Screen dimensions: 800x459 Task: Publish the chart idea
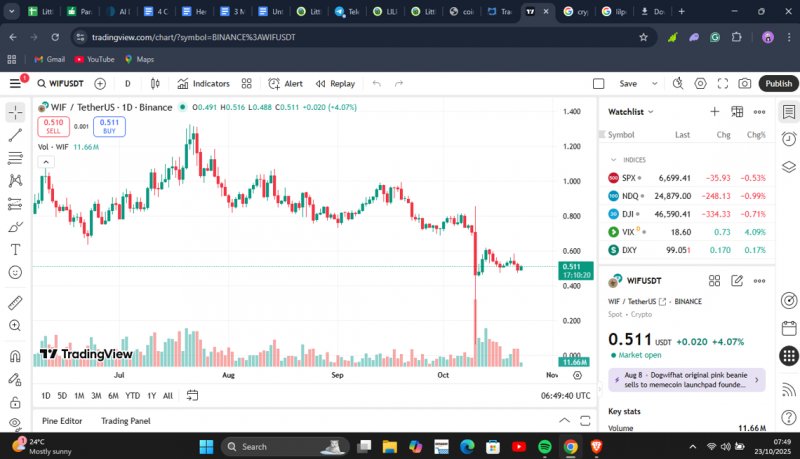(x=778, y=84)
